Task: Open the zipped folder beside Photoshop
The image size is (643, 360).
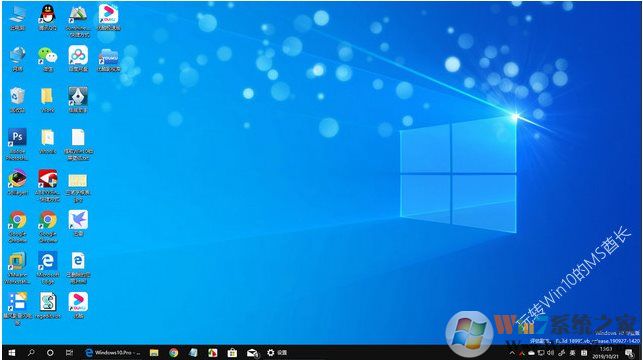Action: tap(48, 141)
